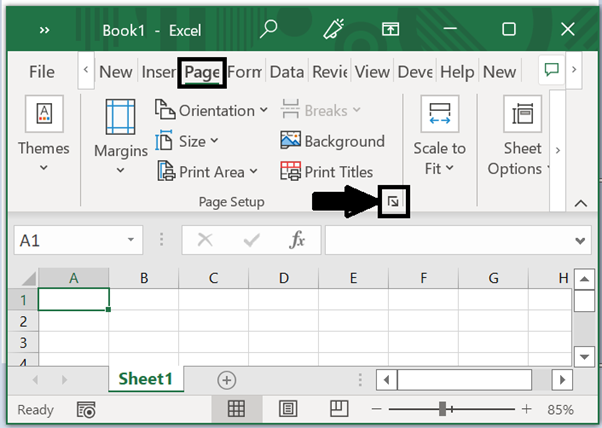
Task: Switch to Page Layout view
Action: pos(288,409)
